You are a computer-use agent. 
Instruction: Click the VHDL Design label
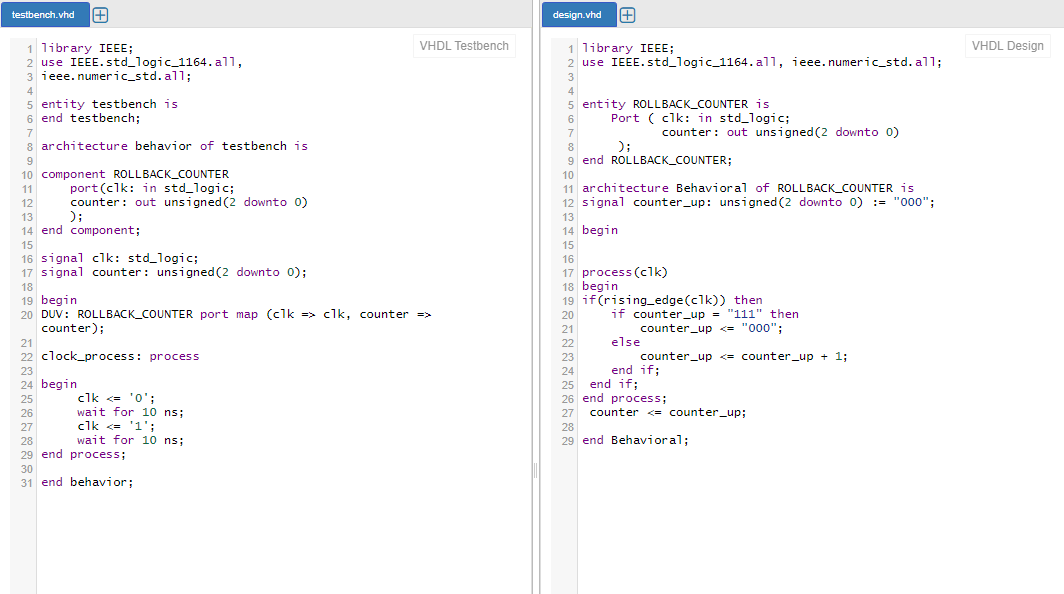click(x=1007, y=46)
